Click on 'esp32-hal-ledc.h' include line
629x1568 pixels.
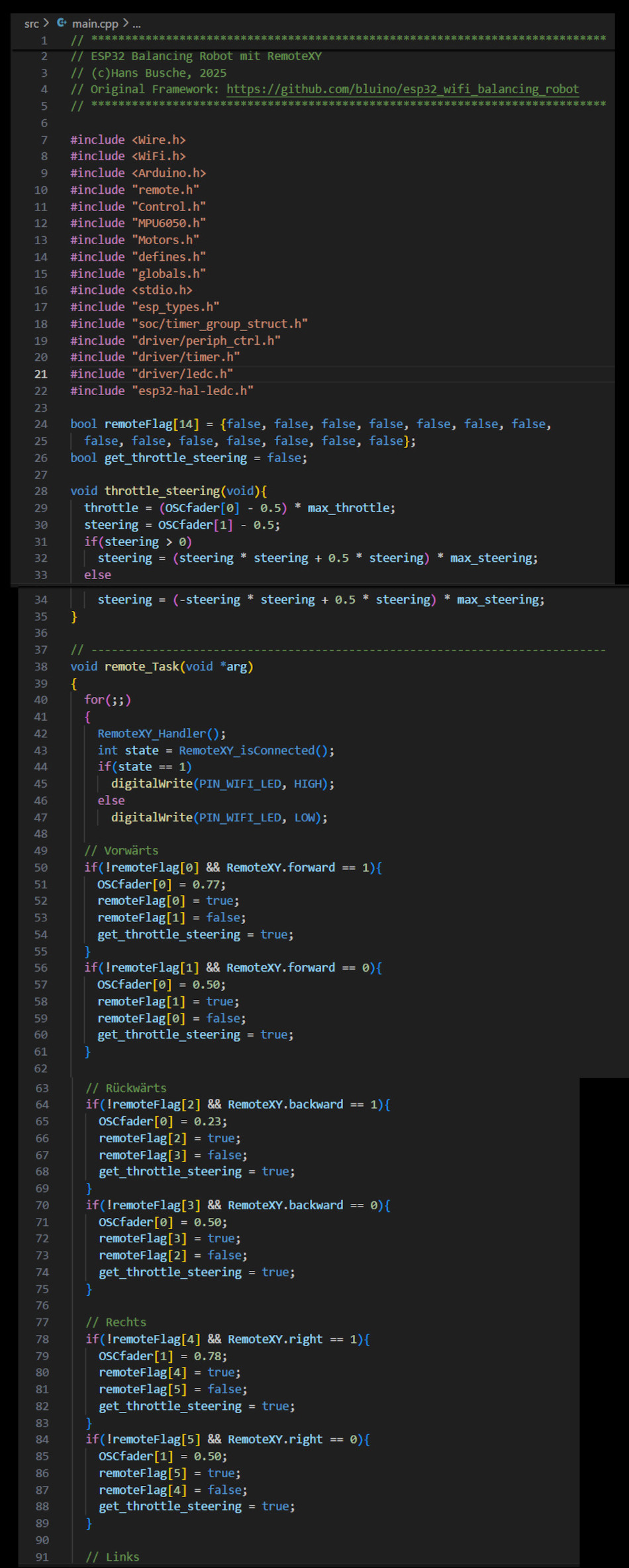(162, 391)
